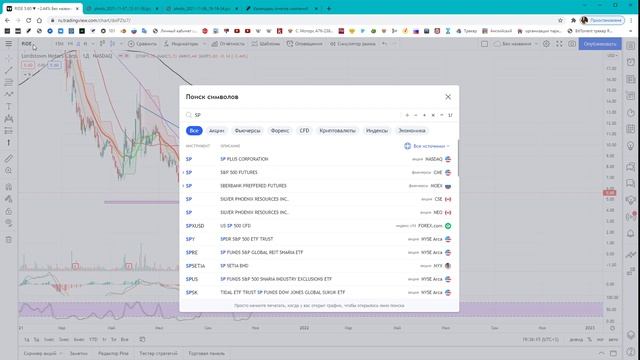Select the Форекс filter chip
This screenshot has width=640, height=360.
(280, 131)
